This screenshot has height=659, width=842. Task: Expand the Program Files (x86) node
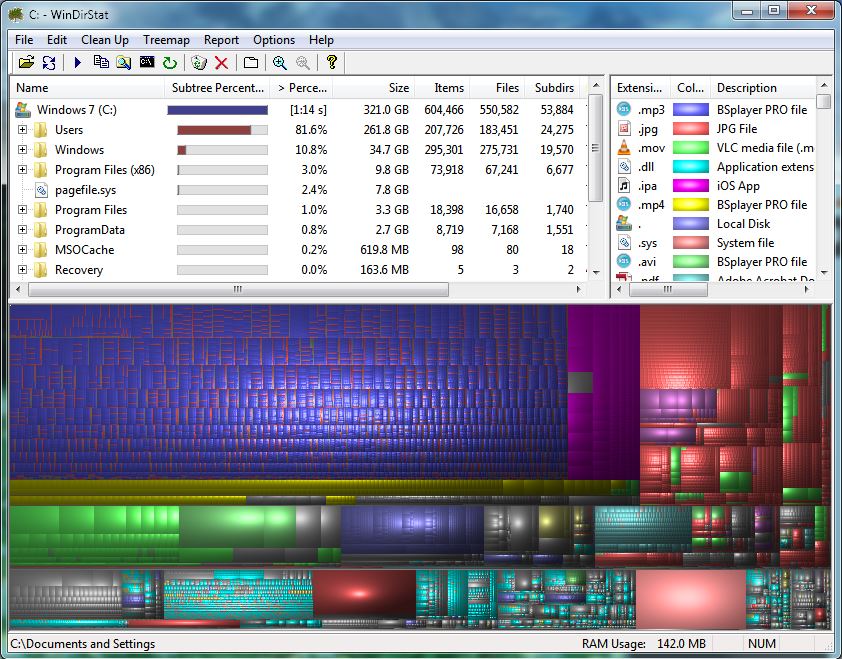22,170
